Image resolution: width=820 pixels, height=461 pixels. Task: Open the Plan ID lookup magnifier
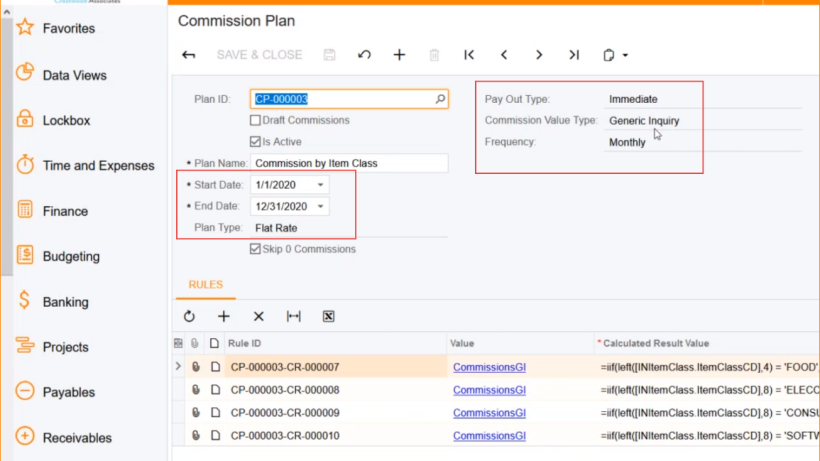click(x=440, y=99)
